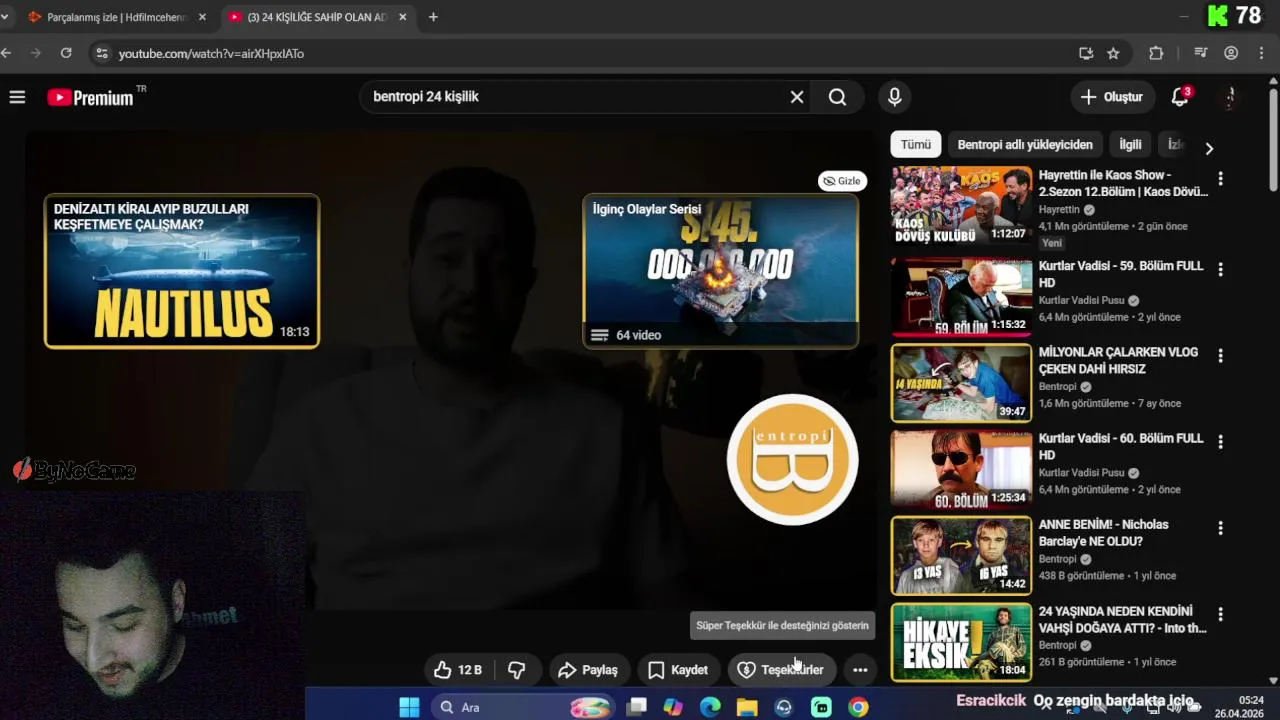Open 59. BÖLÜM video thumbnail
The image size is (1280, 720).
coord(961,297)
